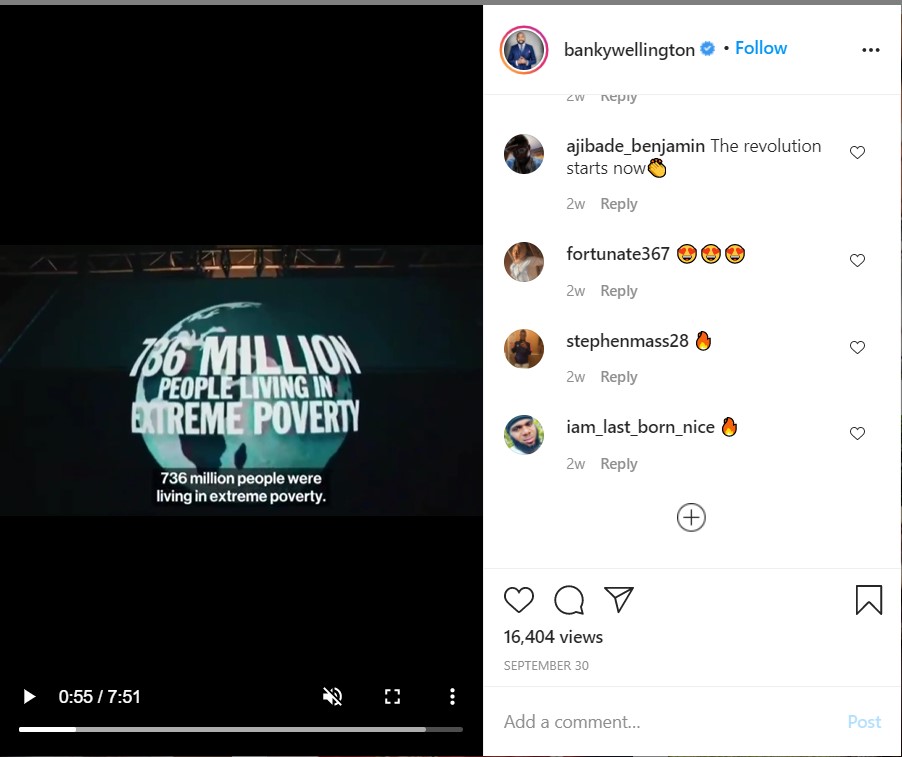
Task: Share post using the paper plane icon
Action: pyautogui.click(x=618, y=599)
